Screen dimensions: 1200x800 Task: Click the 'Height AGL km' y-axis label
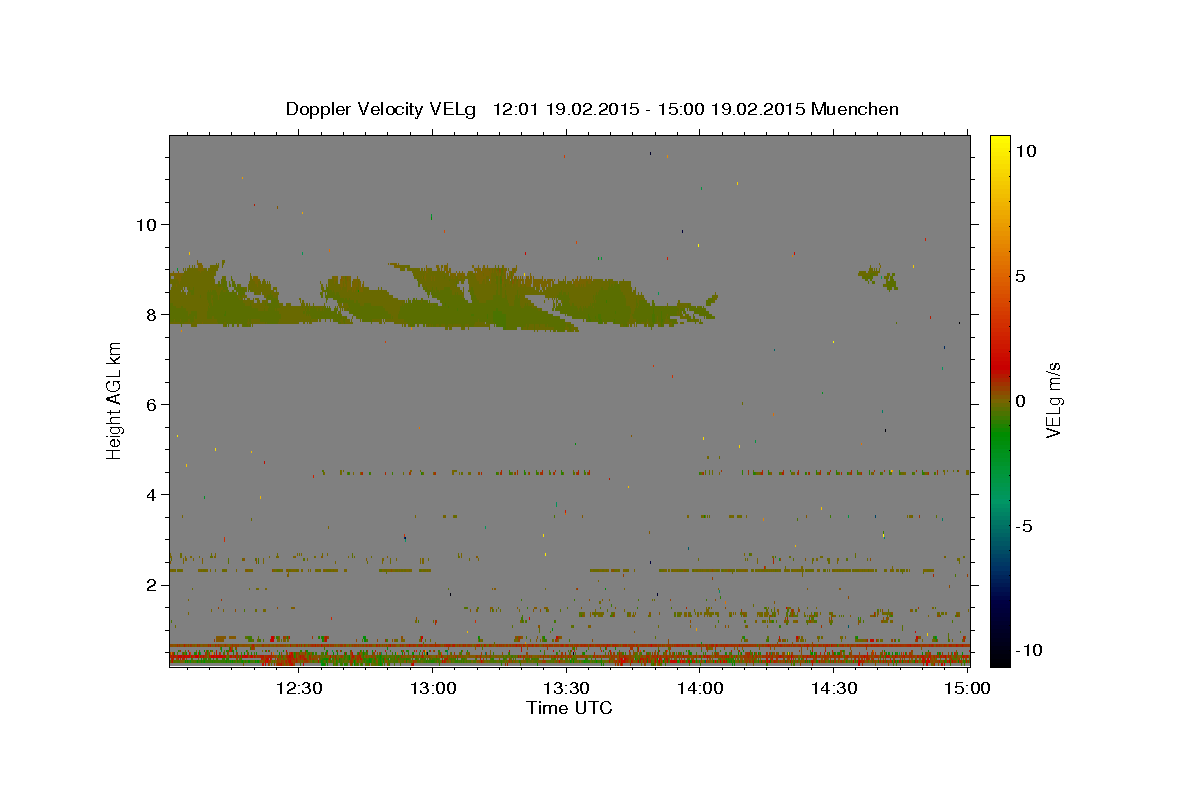[x=115, y=399]
